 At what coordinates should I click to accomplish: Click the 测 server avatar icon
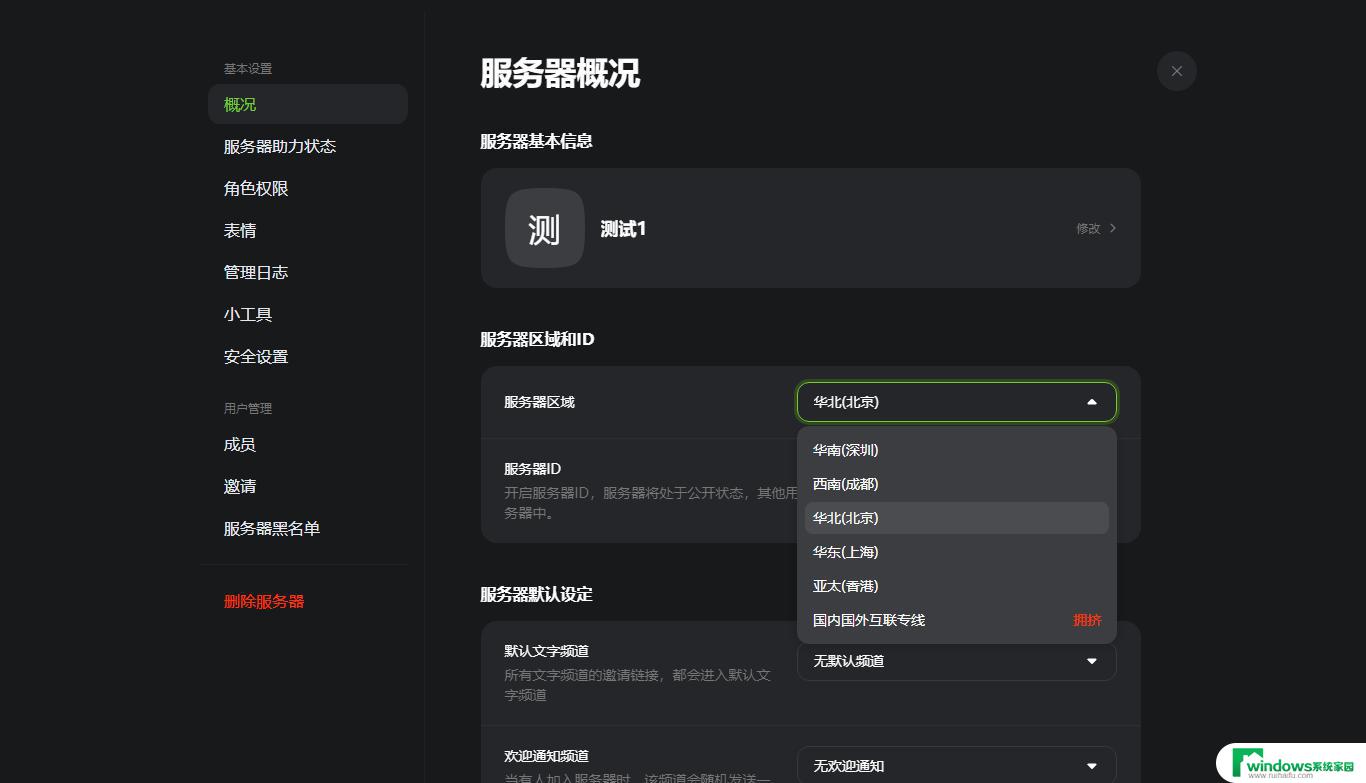point(544,228)
